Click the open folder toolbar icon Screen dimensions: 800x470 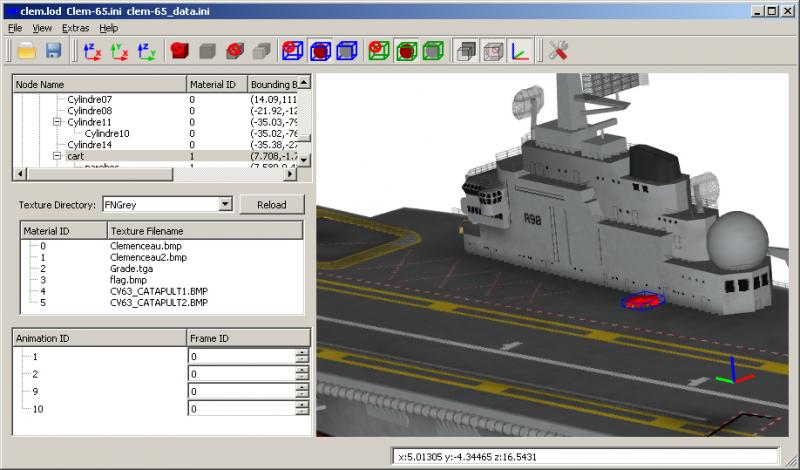point(27,51)
